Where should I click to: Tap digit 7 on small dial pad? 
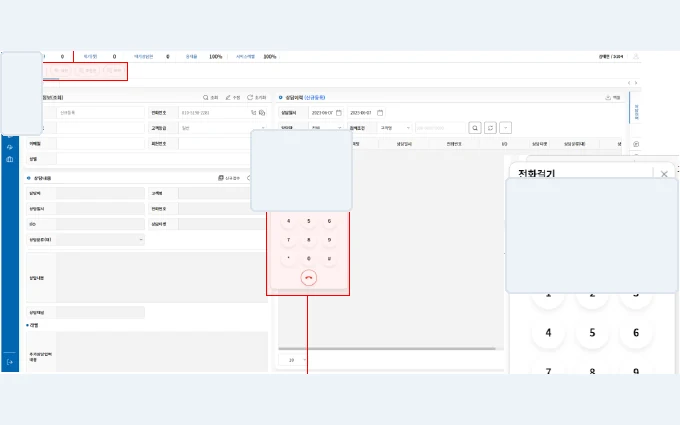pos(288,240)
